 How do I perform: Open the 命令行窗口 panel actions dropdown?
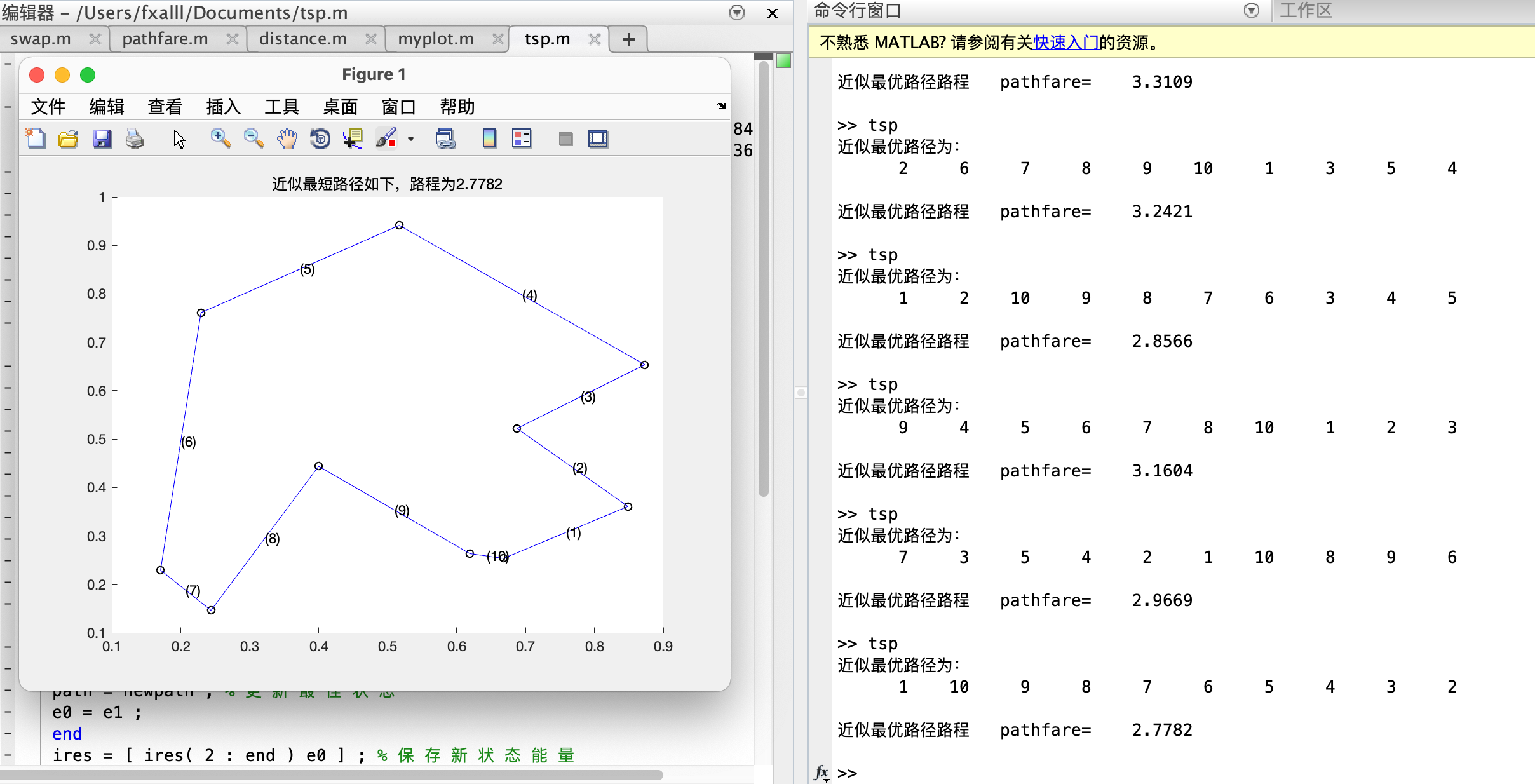(x=1251, y=11)
